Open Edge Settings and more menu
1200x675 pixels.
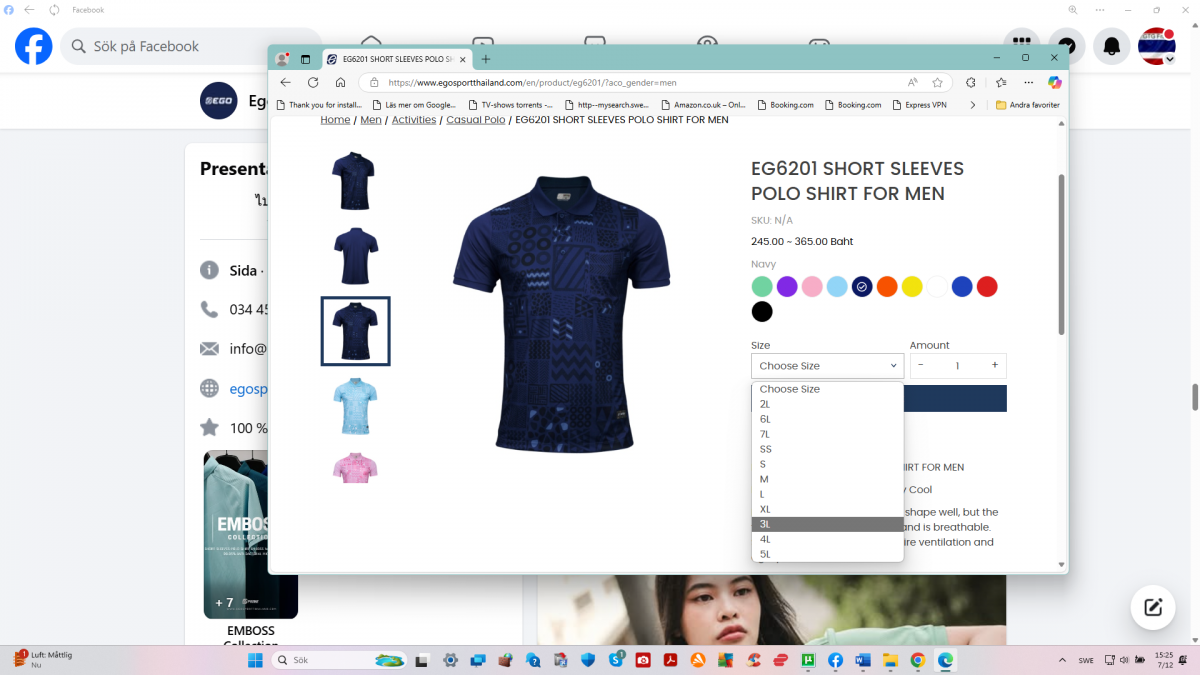point(1027,83)
